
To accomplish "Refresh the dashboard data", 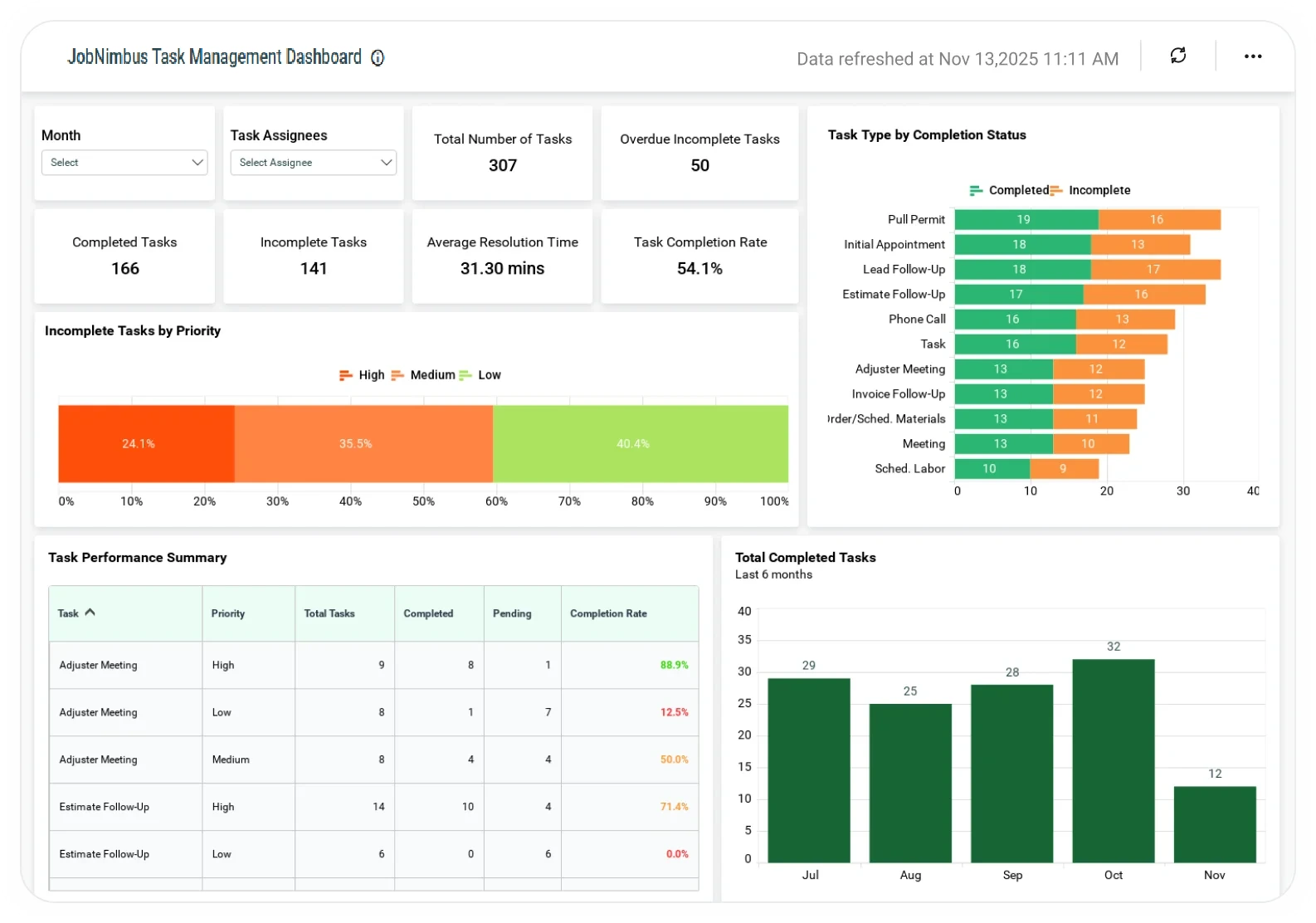I will 1177,56.
